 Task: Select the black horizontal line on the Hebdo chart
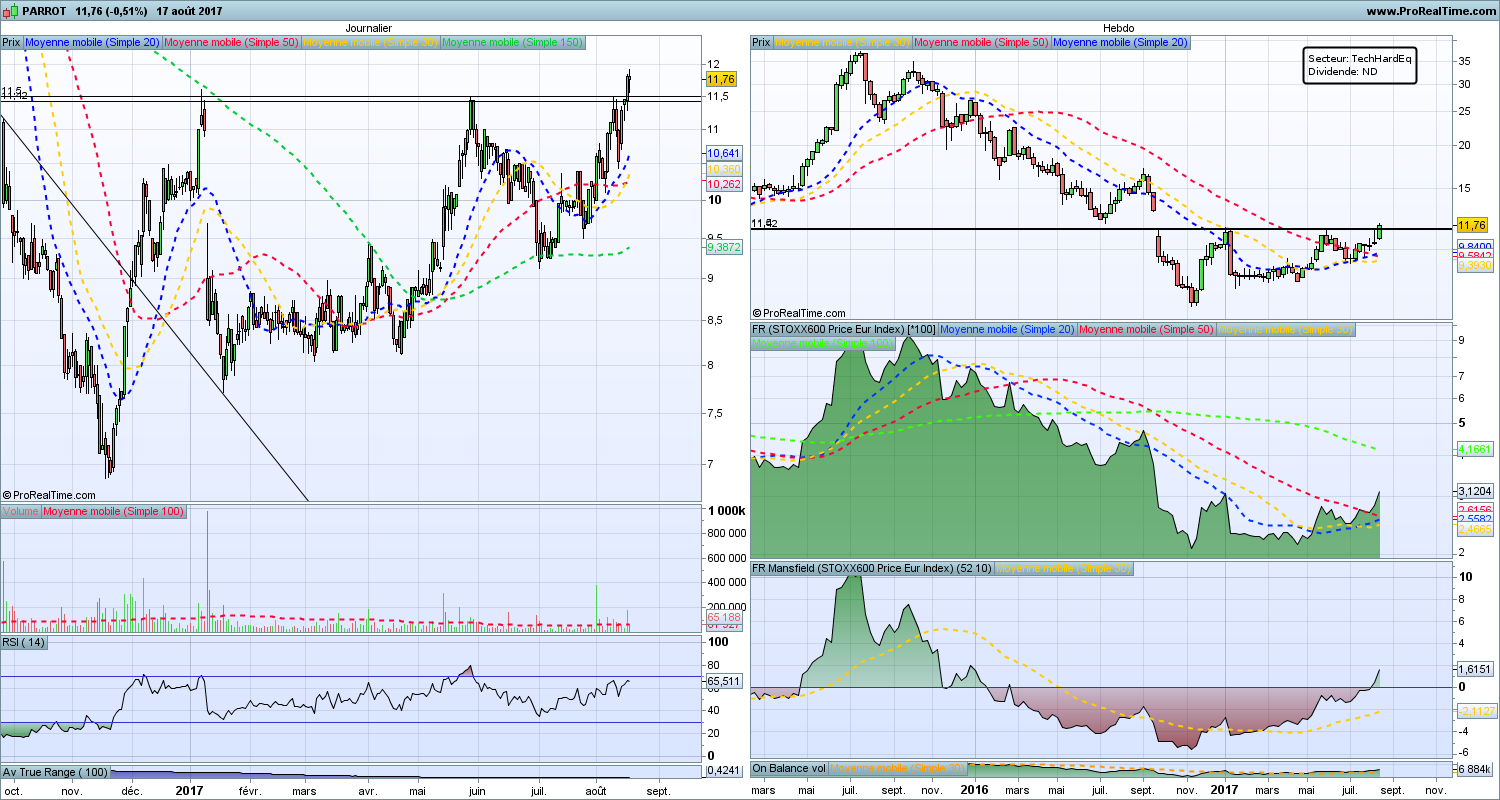coord(1100,229)
